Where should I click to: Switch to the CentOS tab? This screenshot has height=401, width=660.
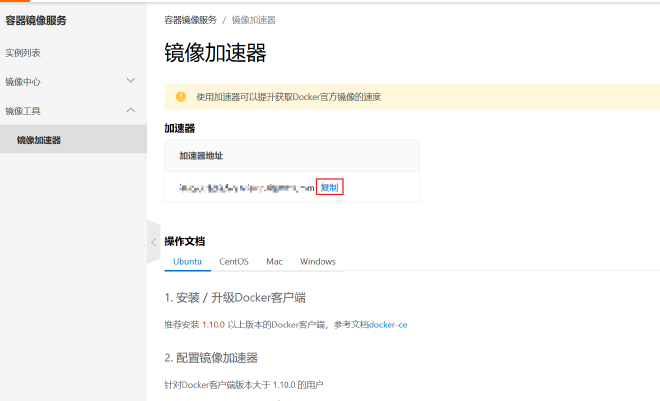click(x=234, y=261)
